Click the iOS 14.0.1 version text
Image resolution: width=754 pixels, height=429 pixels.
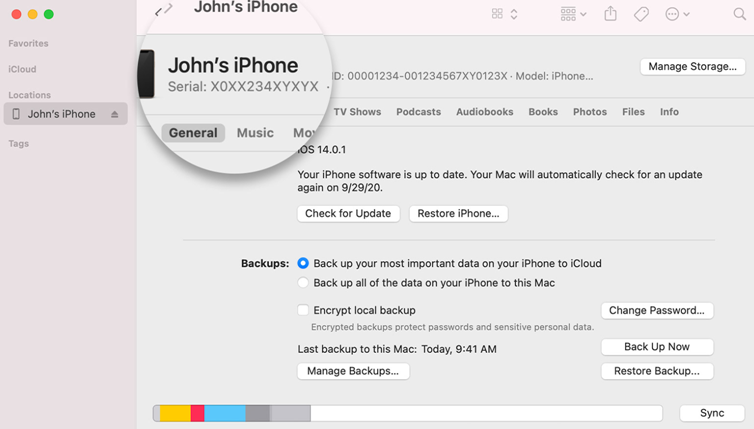(x=322, y=150)
